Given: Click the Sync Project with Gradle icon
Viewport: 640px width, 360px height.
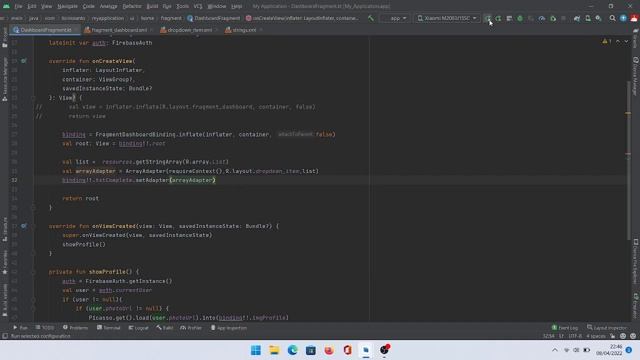Looking at the screenshot, I should point(577,18).
